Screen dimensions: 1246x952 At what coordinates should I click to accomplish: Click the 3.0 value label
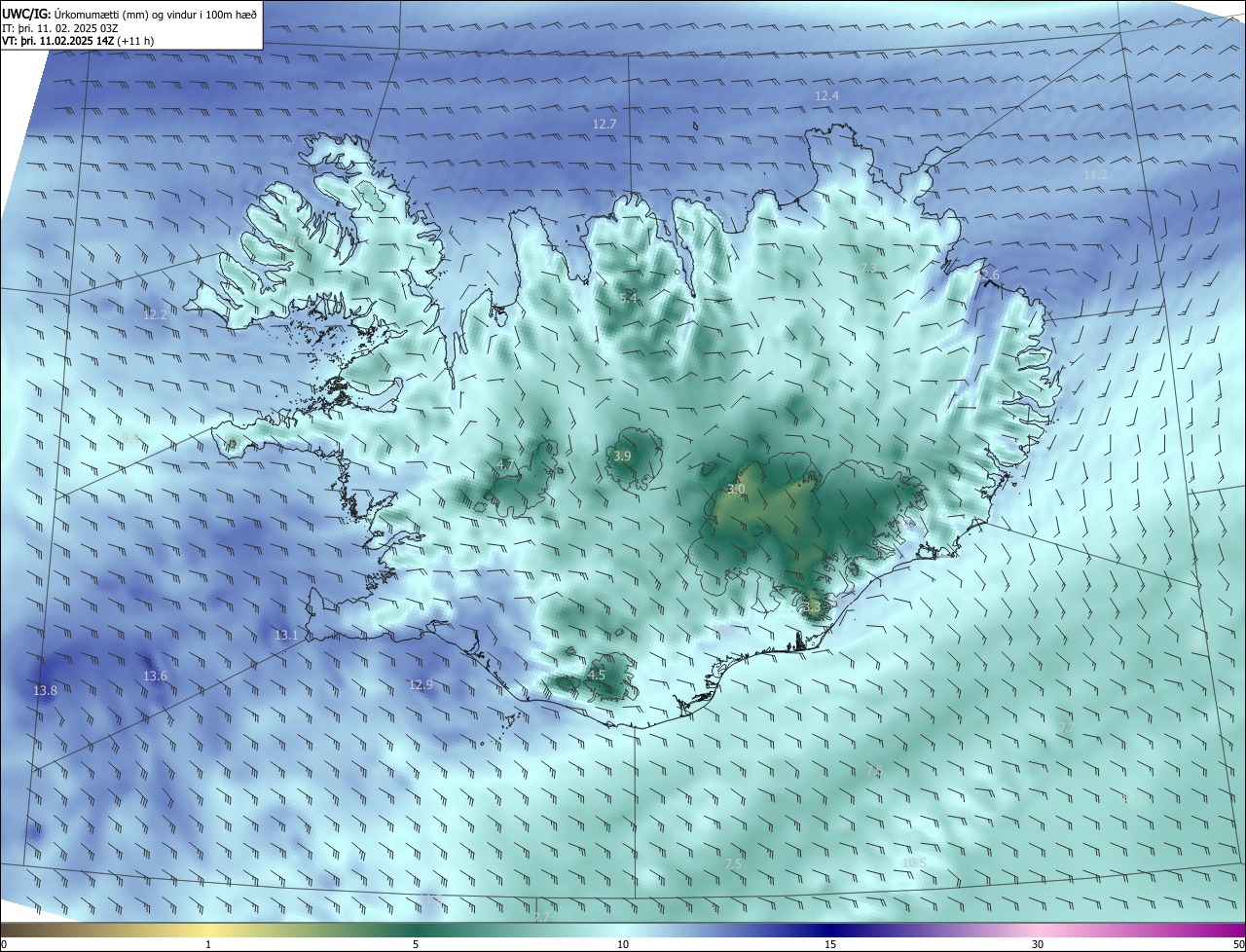736,489
